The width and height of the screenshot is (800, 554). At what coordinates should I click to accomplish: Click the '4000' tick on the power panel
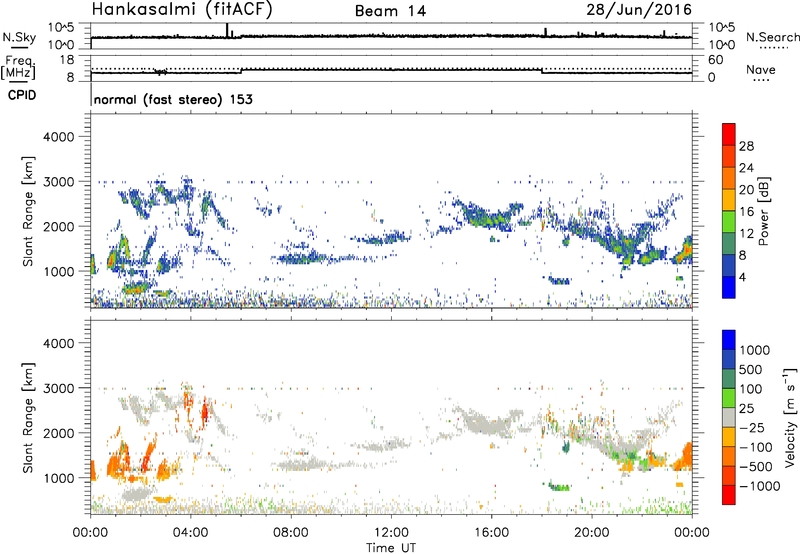pyautogui.click(x=59, y=137)
